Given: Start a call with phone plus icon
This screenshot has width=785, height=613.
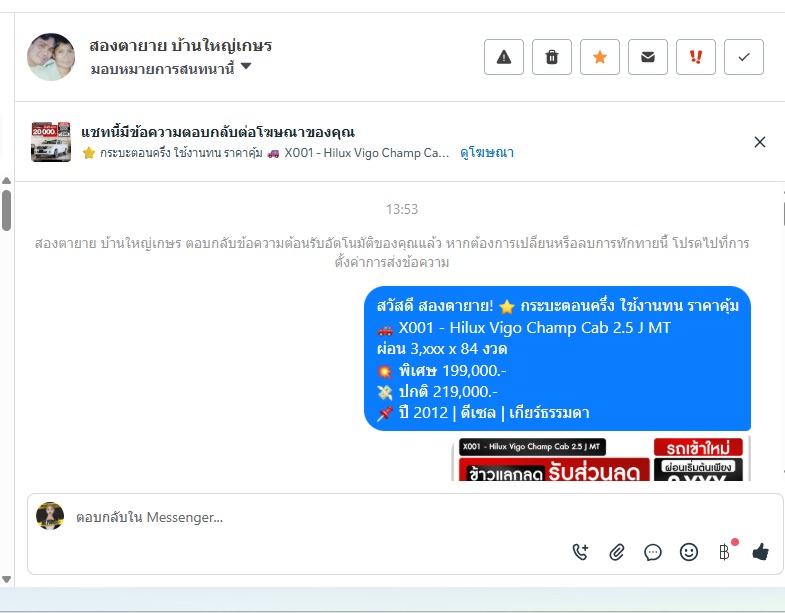Looking at the screenshot, I should pyautogui.click(x=580, y=552).
